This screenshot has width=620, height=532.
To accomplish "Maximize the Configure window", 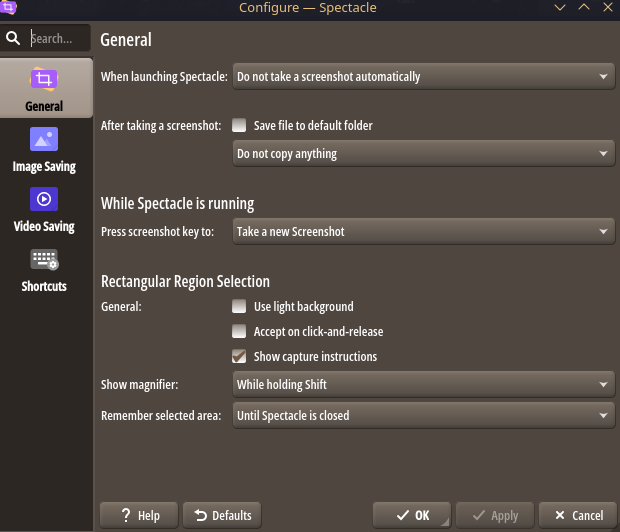I will [x=584, y=7].
